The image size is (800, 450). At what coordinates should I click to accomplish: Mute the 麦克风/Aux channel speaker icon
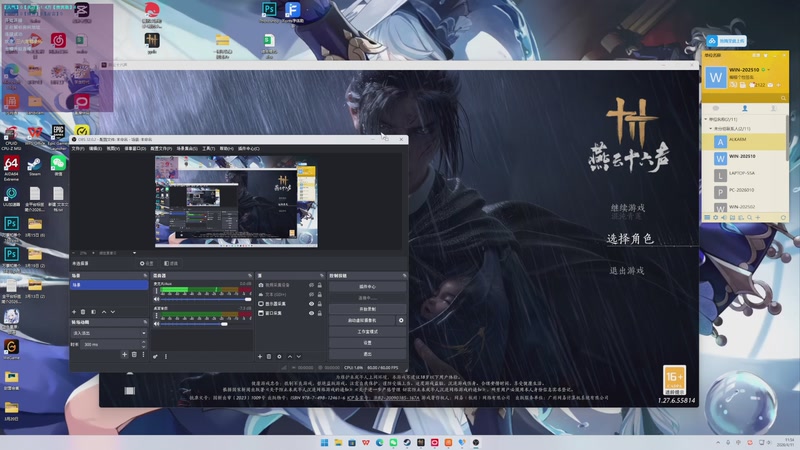(156, 299)
